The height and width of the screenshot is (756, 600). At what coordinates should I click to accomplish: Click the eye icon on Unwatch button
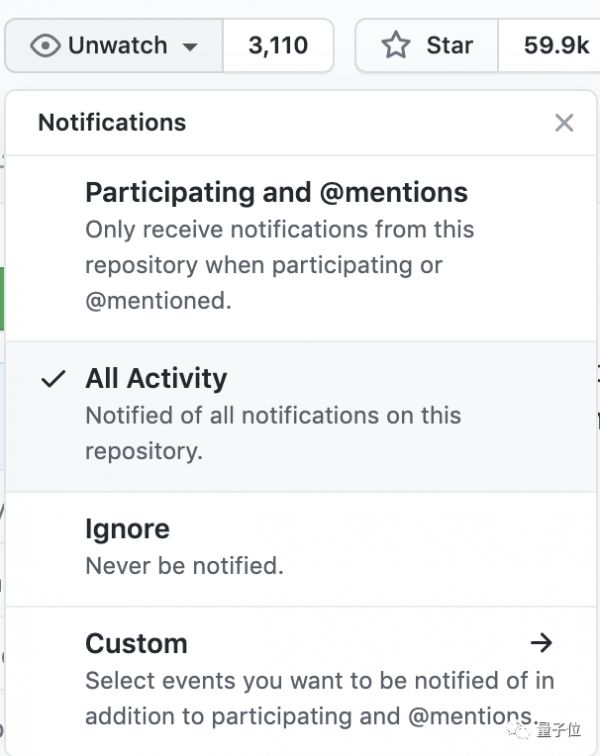[x=45, y=46]
